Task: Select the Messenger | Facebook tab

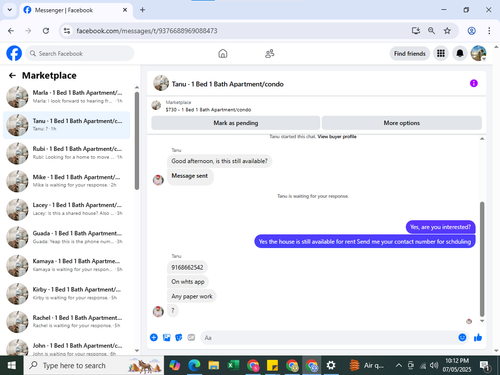Action: click(x=76, y=10)
